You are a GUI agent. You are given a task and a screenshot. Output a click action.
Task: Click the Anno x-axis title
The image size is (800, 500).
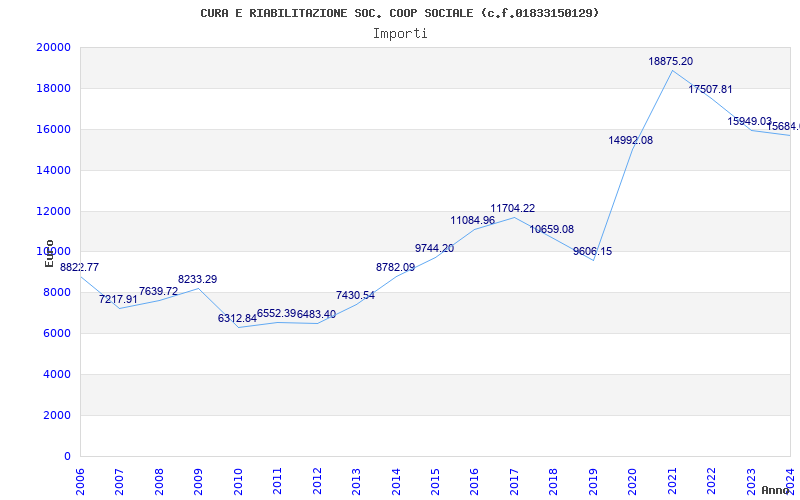pyautogui.click(x=775, y=490)
